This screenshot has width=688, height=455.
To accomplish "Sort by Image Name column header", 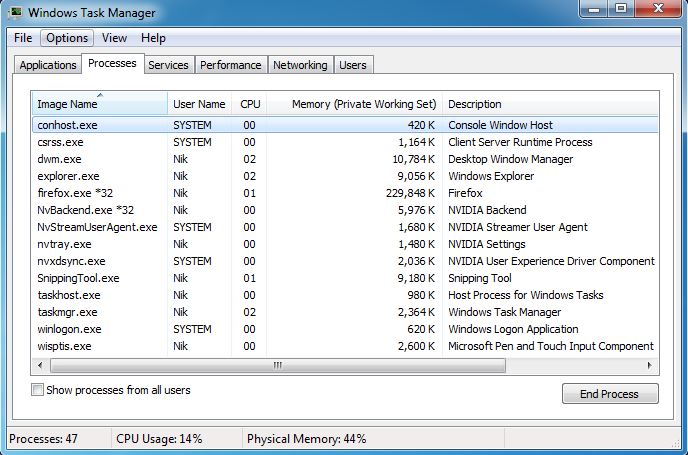I will 68,104.
